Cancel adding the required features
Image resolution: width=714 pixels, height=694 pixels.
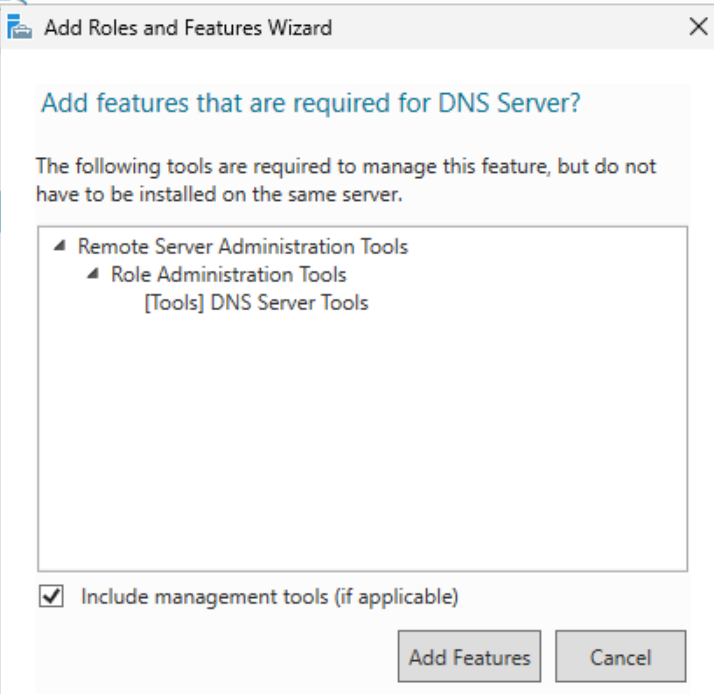[620, 658]
